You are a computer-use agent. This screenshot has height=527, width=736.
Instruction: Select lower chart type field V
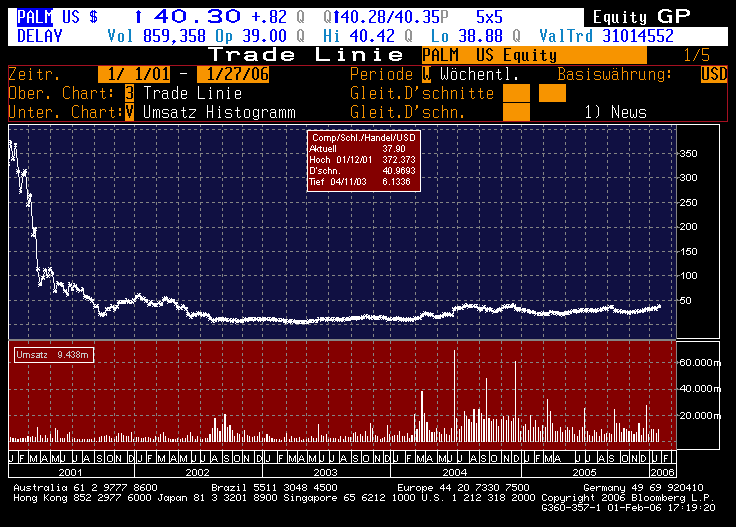[x=130, y=112]
